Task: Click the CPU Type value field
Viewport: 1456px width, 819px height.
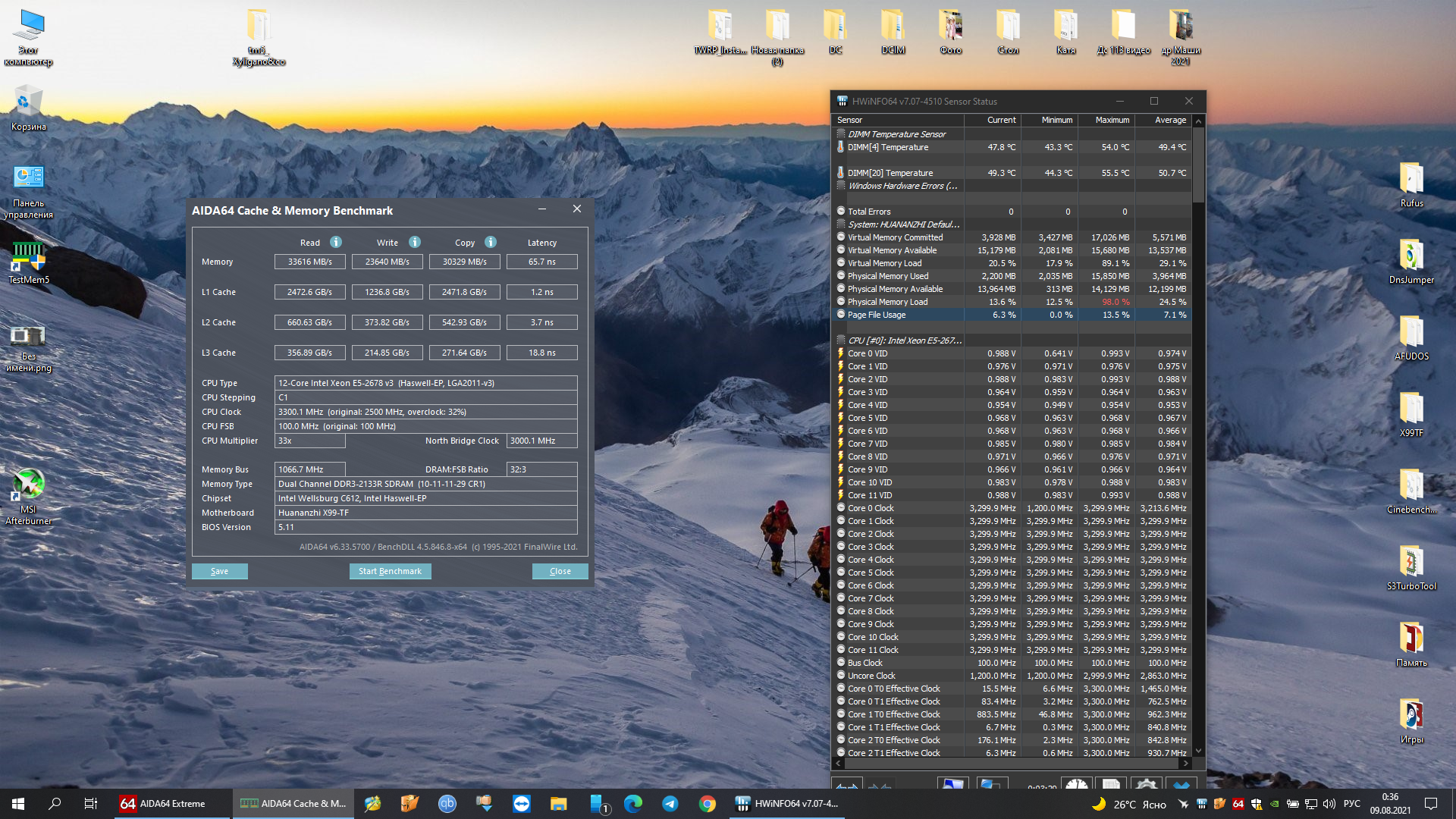Action: 425,383
